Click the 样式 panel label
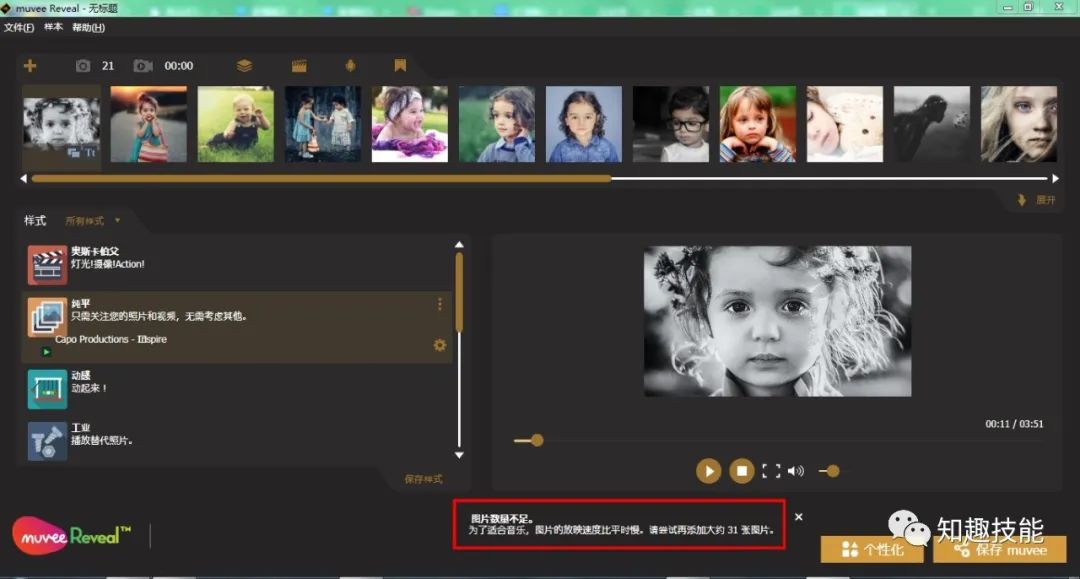Viewport: 1080px width, 579px height. tap(34, 220)
